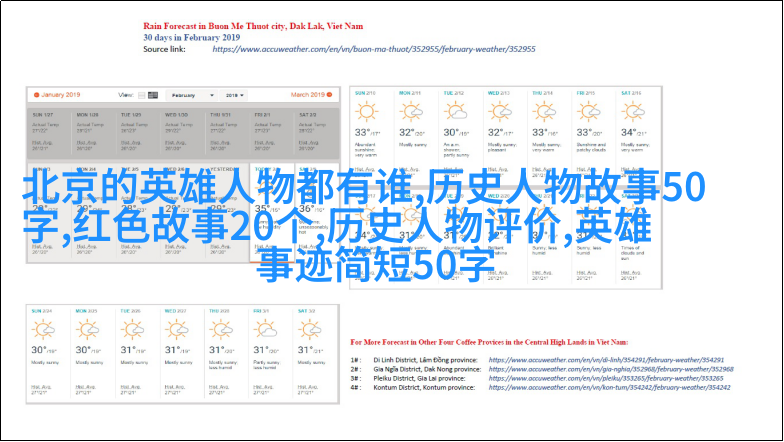Click the weather icon for WED 2/27
Screen dimensions: 784x442
click(x=176, y=330)
